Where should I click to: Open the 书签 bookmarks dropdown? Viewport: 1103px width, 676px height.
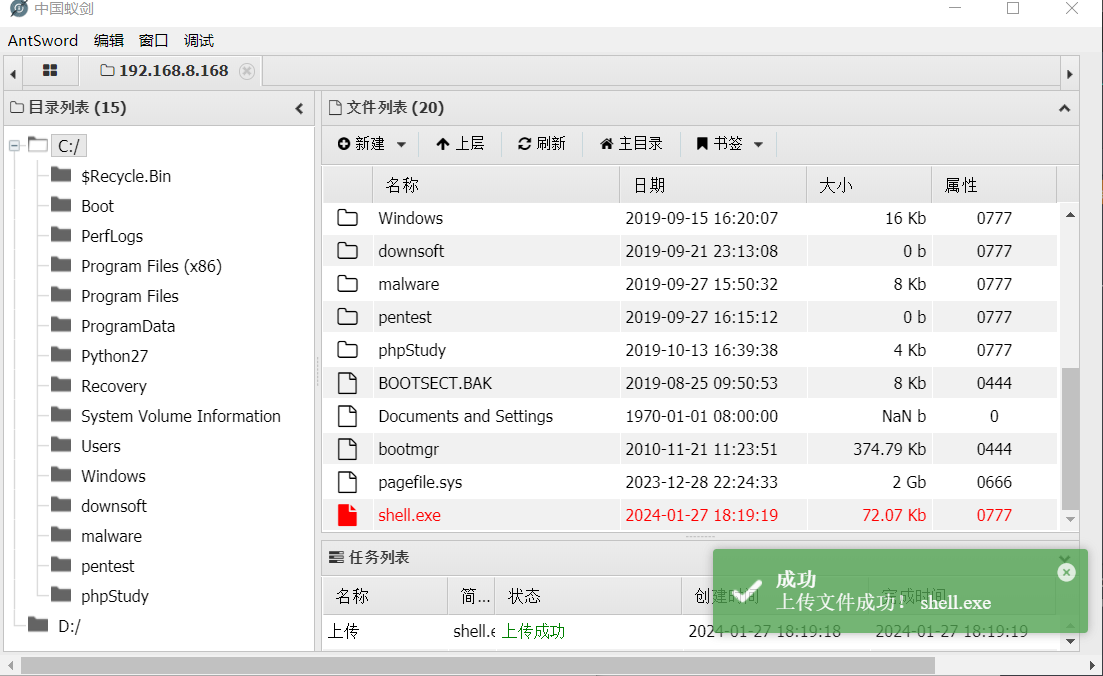730,144
